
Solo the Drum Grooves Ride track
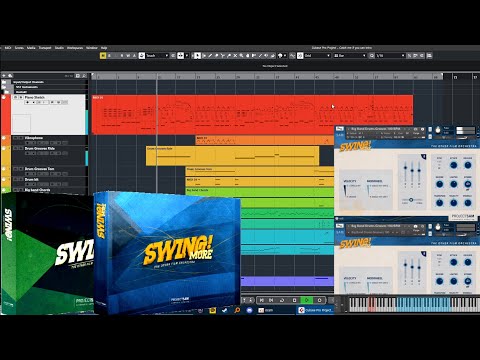coord(21,149)
